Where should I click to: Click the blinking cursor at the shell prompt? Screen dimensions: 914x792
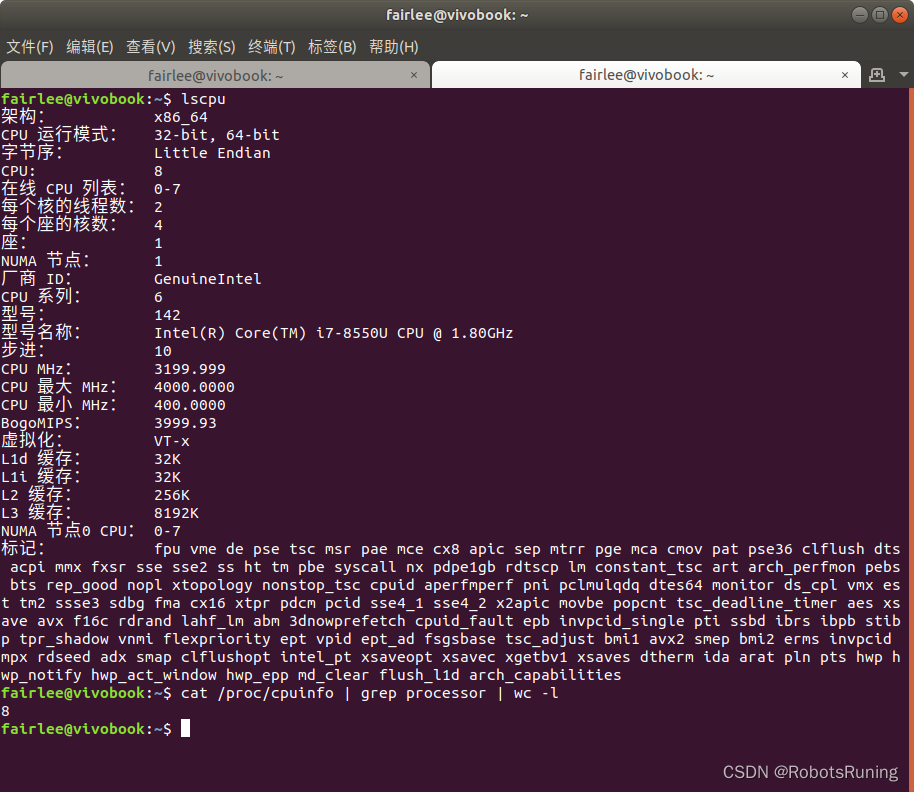coord(185,729)
